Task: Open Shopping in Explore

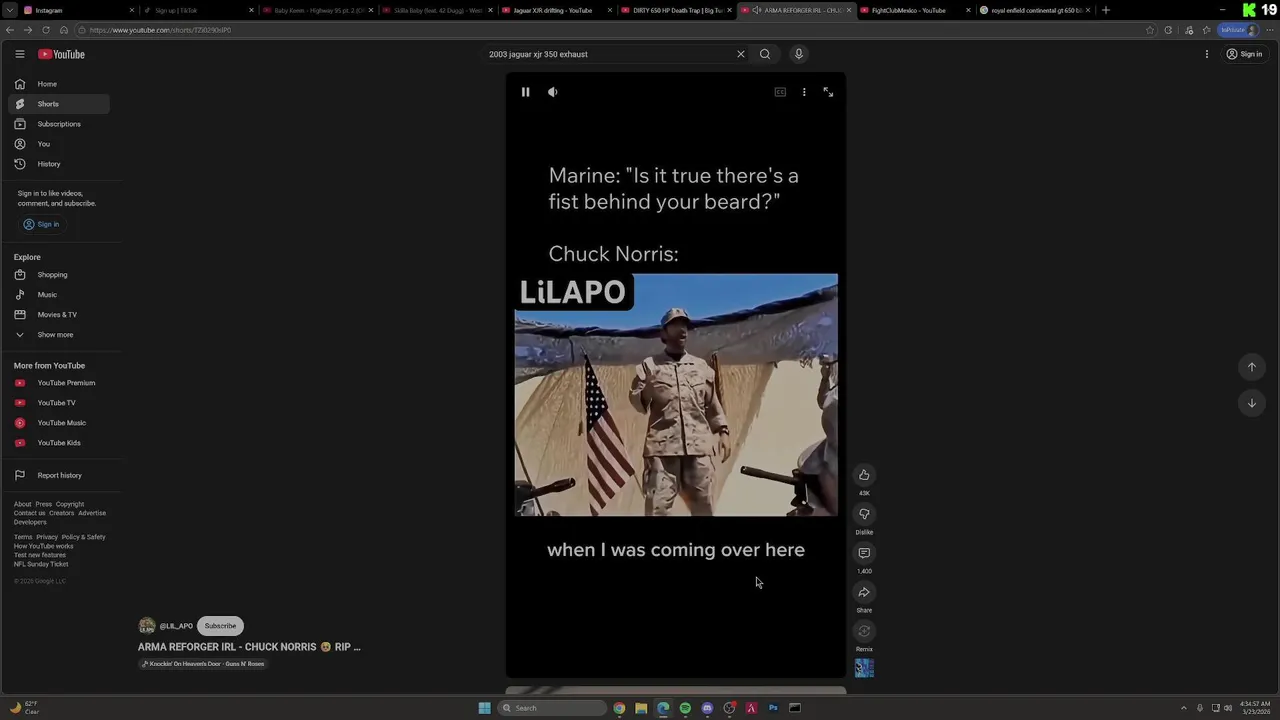Action: (x=59, y=275)
